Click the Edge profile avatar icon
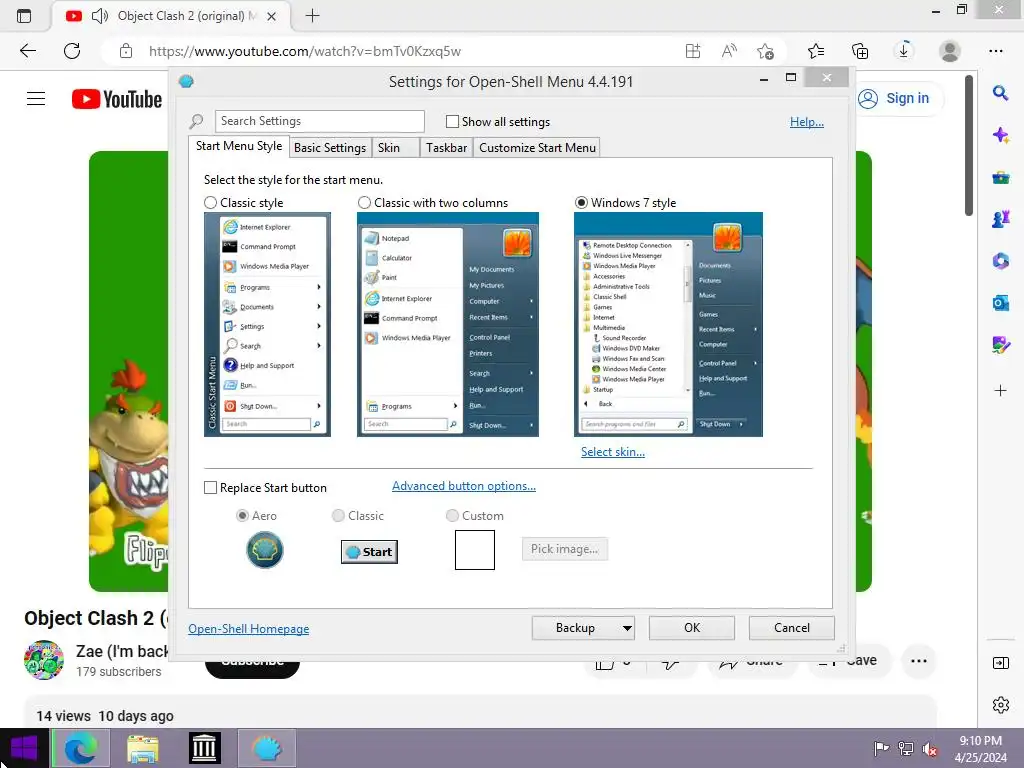Viewport: 1024px width, 768px height. (949, 51)
